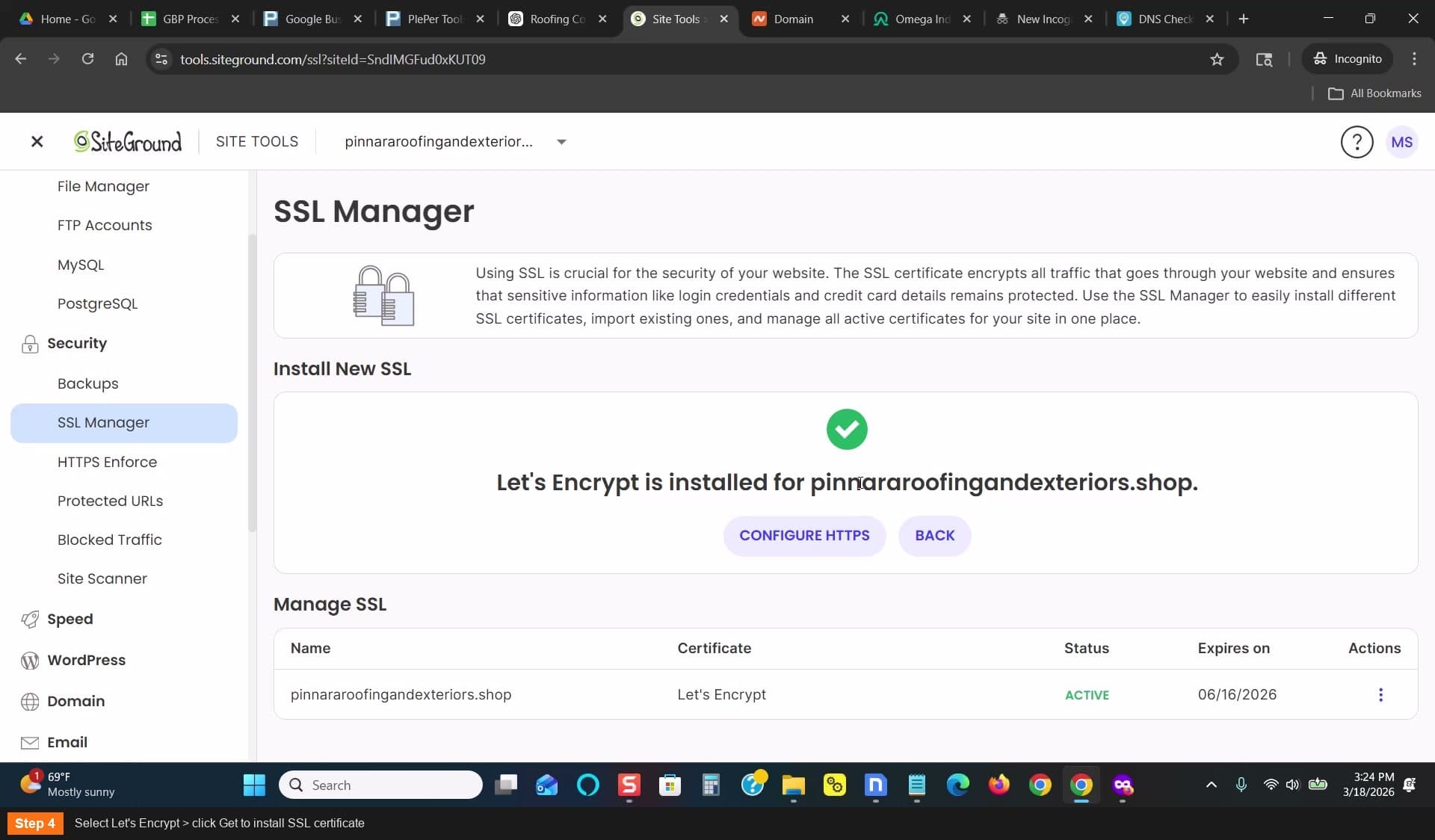This screenshot has width=1435, height=840.
Task: Open the volume speaker tray icon
Action: coord(1293,785)
